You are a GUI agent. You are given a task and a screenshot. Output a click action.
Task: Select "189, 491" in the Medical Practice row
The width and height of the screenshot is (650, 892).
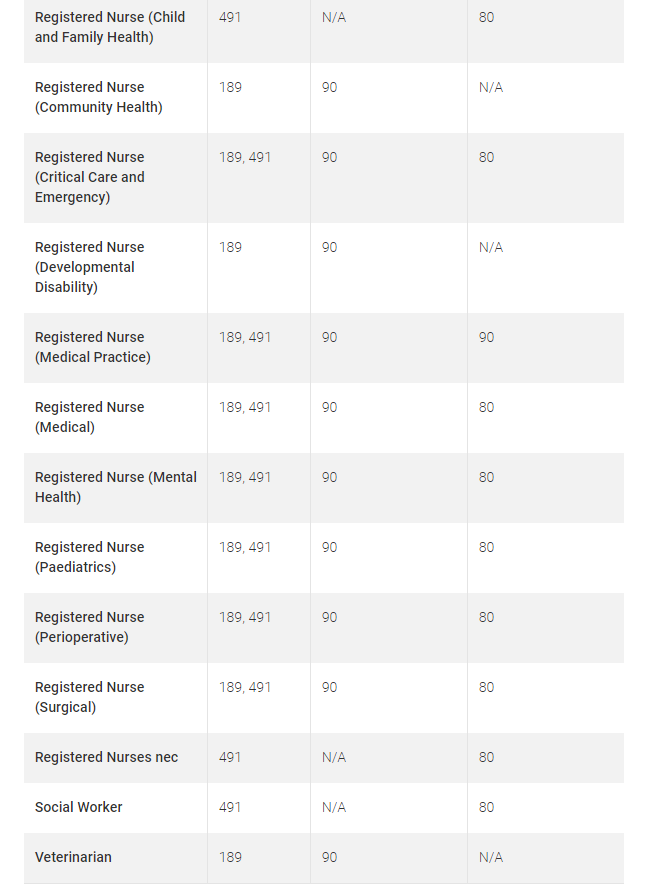[x=245, y=337]
